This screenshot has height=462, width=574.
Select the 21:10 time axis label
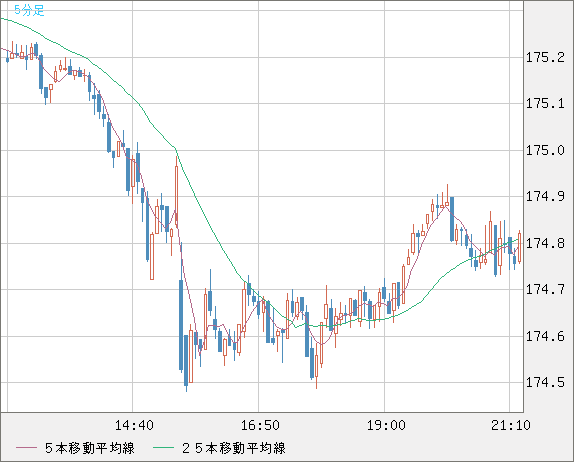pos(511,425)
